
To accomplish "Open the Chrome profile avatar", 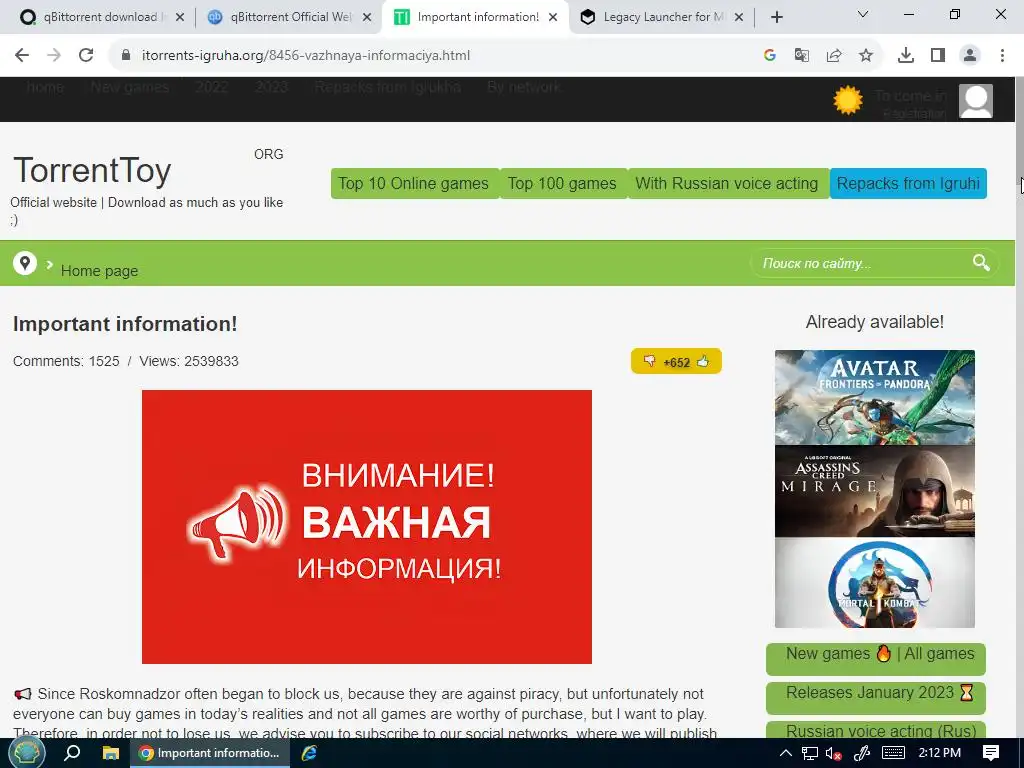I will (x=970, y=56).
